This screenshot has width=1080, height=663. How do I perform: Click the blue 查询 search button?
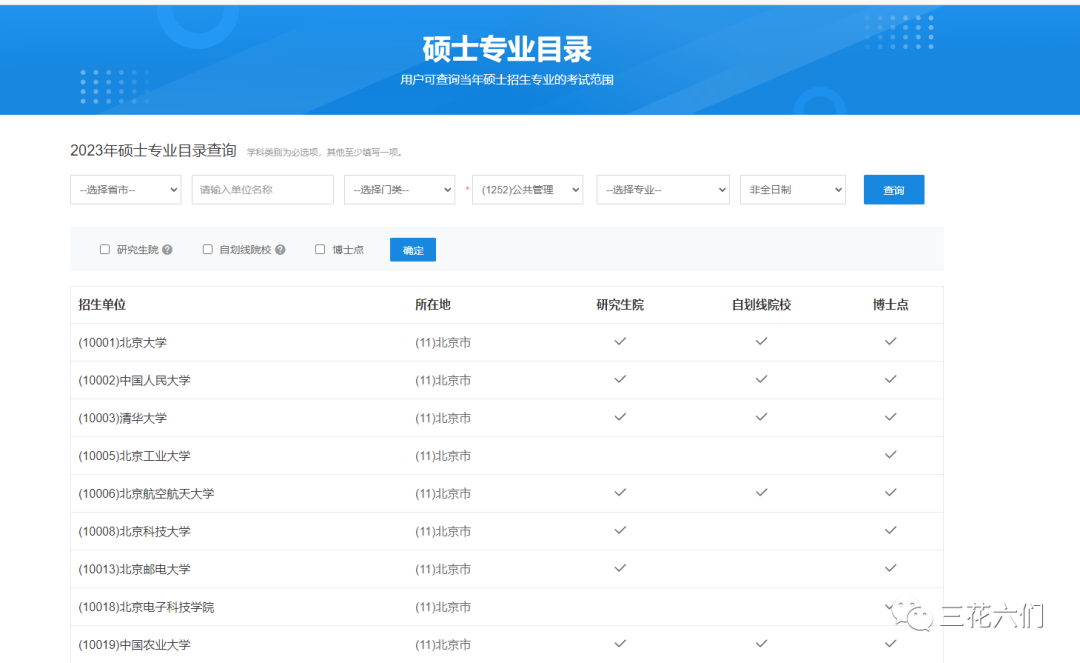point(894,190)
